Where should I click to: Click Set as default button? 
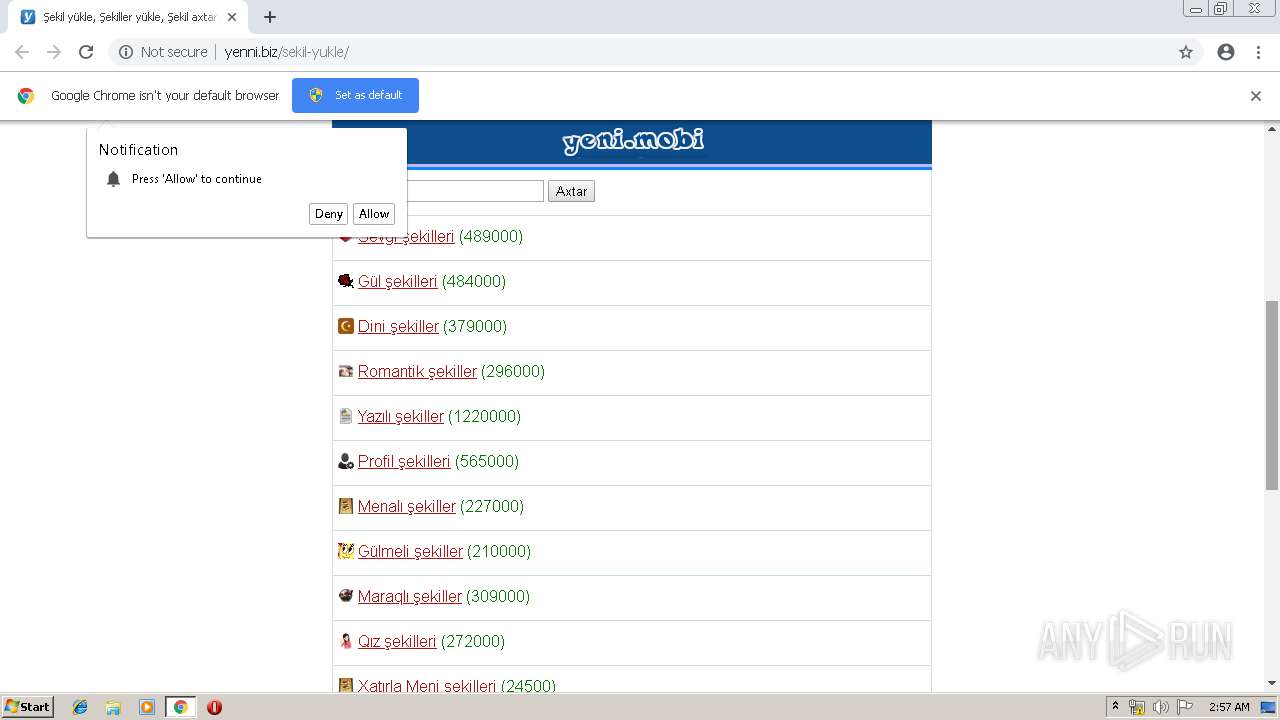pos(355,96)
